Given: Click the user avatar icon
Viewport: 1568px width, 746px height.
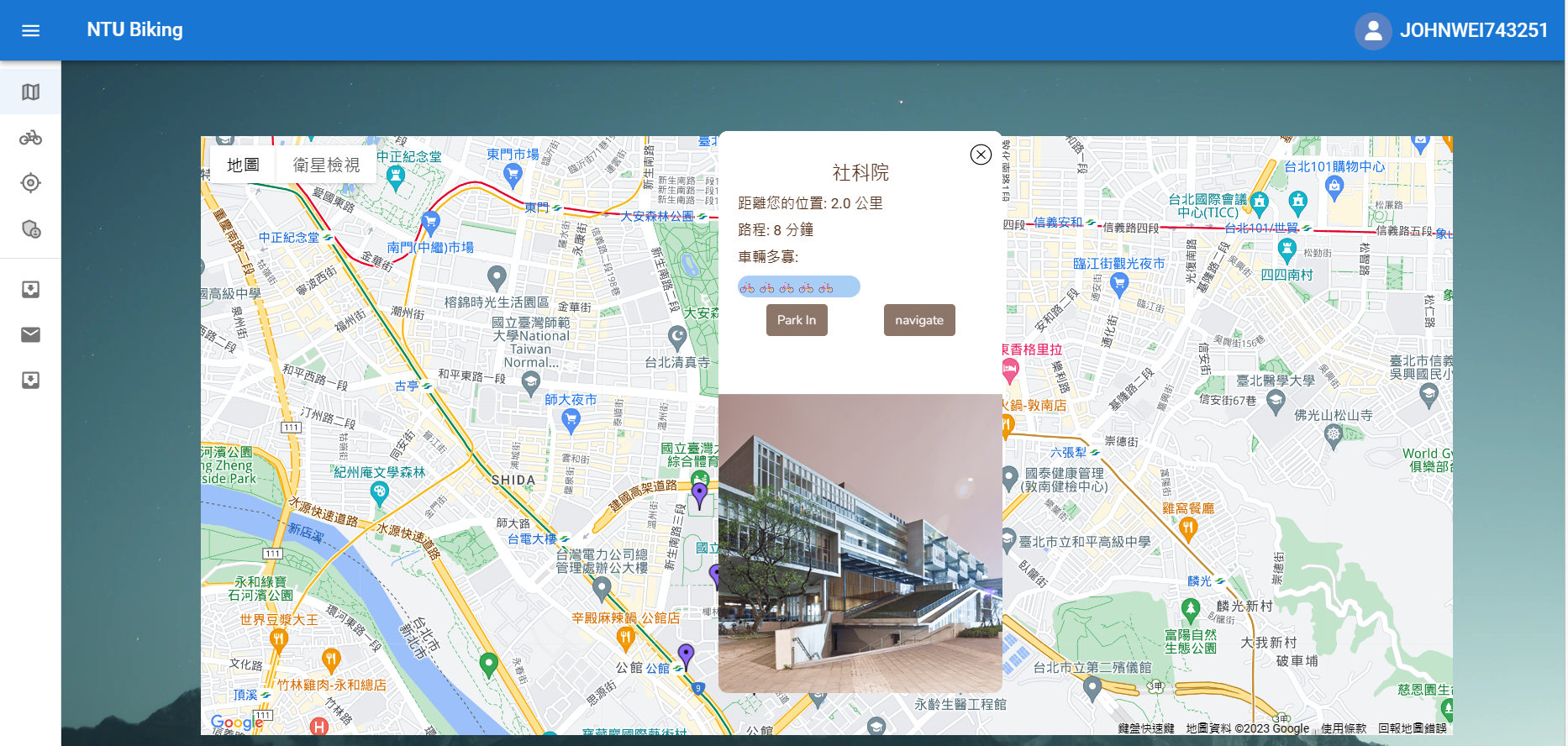Looking at the screenshot, I should click(x=1372, y=31).
